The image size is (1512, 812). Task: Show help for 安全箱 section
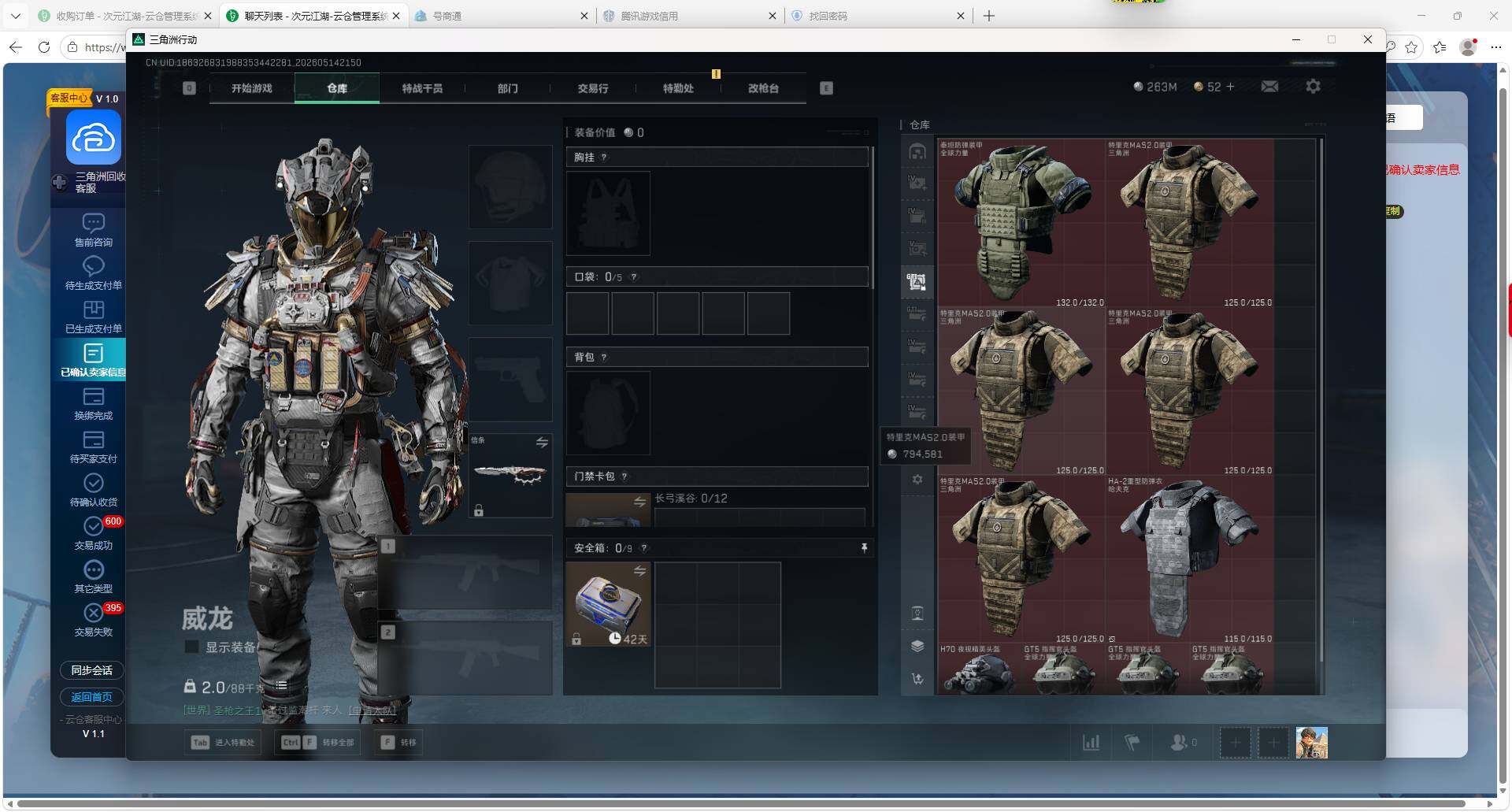(644, 548)
